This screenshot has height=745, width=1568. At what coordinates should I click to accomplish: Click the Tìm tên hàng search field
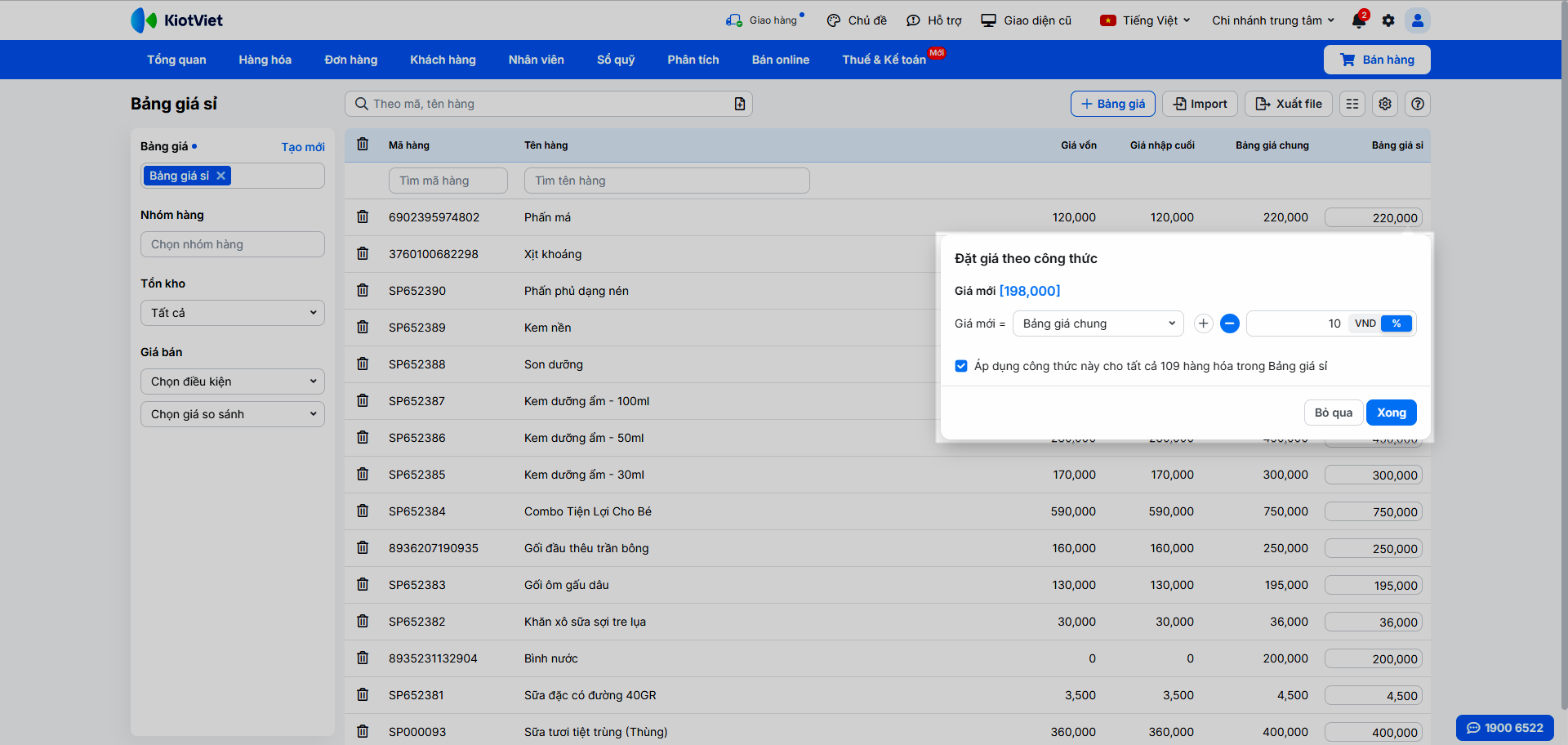(666, 181)
